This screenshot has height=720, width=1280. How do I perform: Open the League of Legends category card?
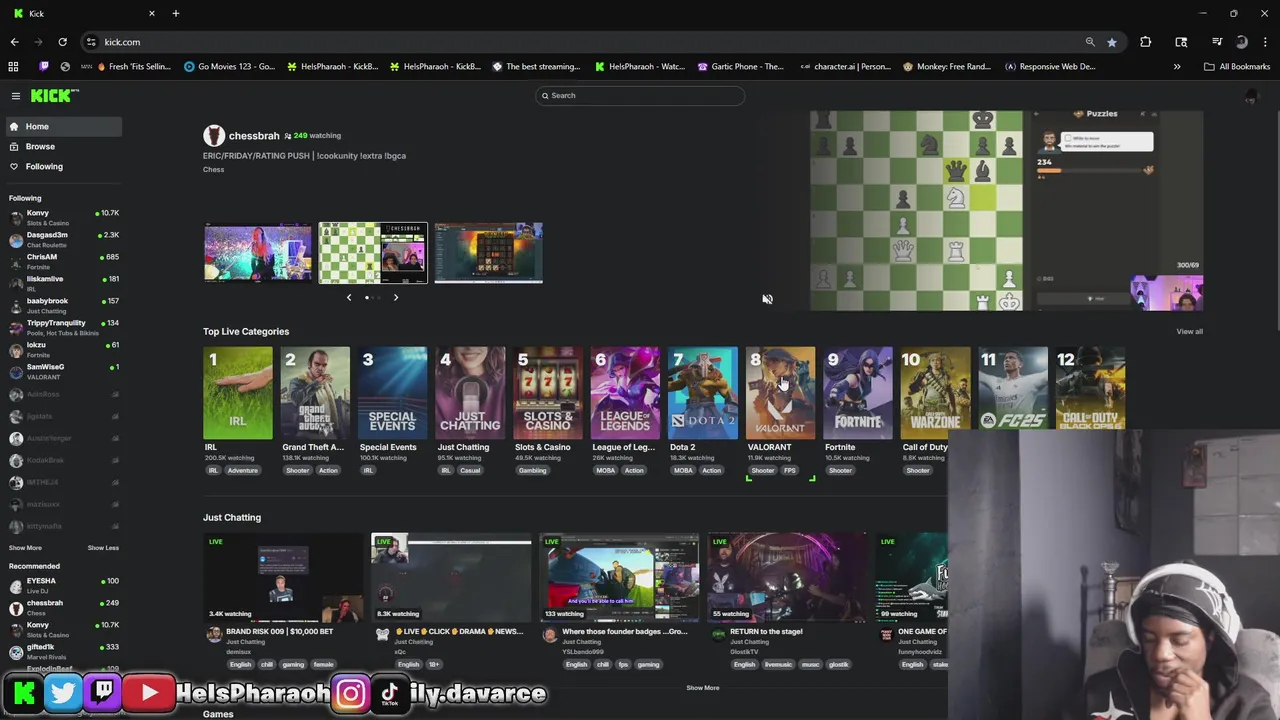point(625,393)
